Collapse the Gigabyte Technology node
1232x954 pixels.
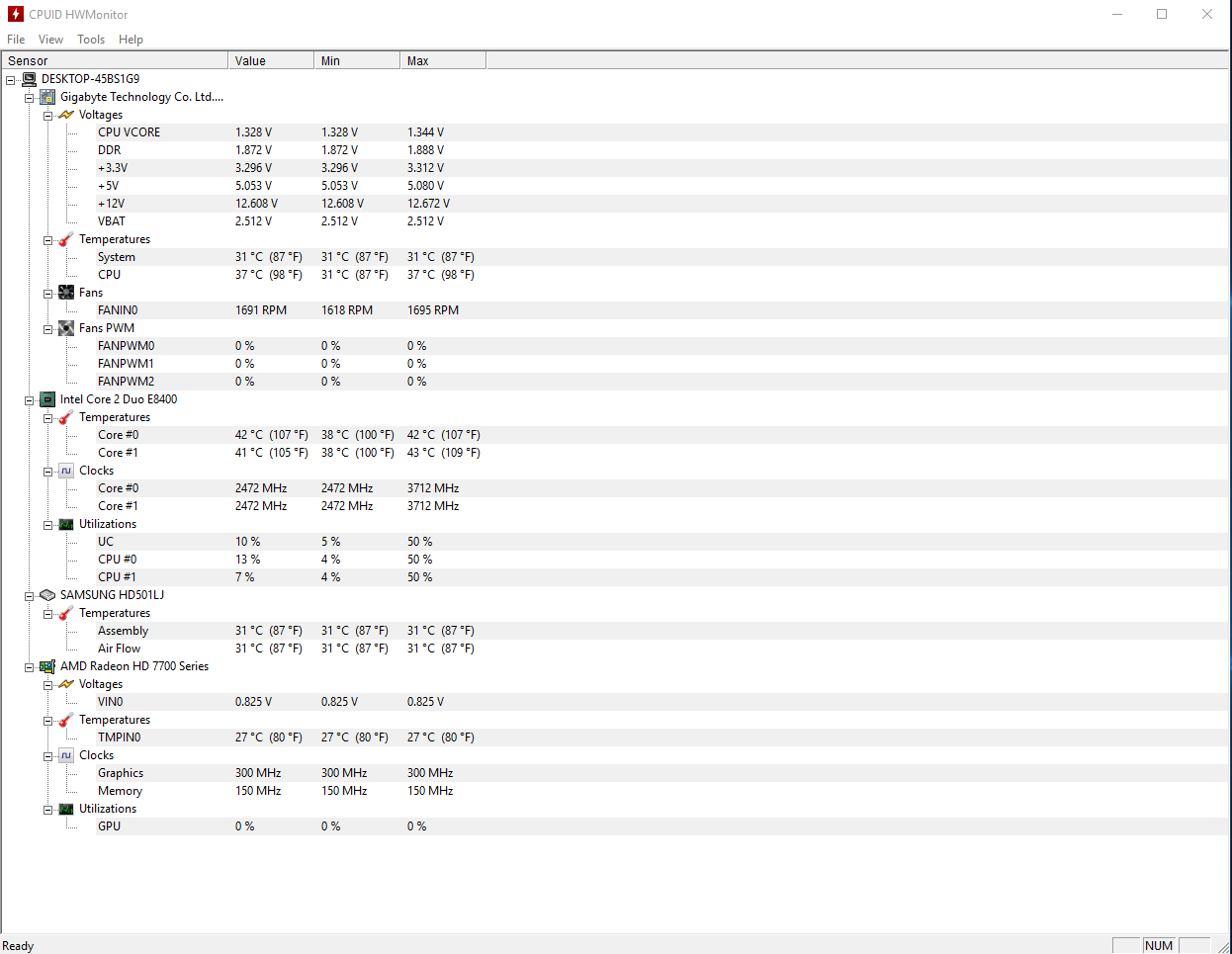[30, 98]
